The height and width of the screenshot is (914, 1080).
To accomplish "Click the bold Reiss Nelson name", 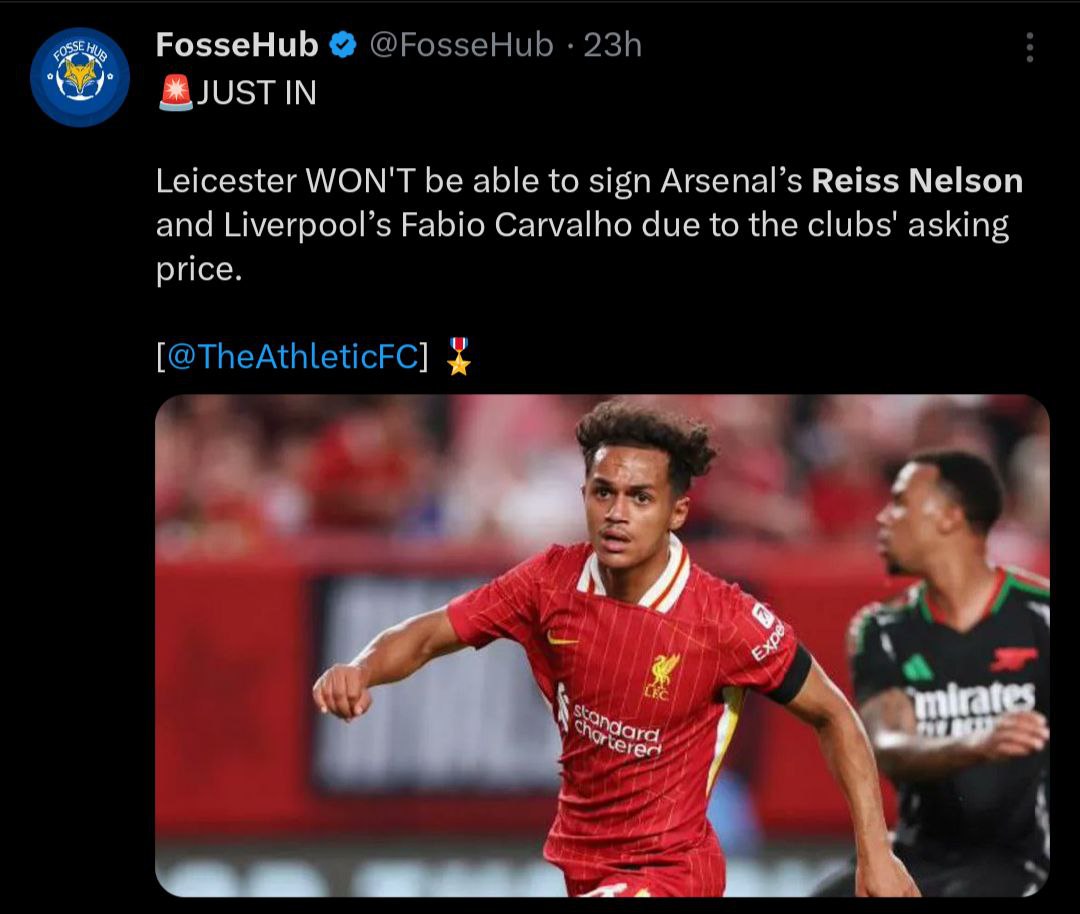I will 917,181.
